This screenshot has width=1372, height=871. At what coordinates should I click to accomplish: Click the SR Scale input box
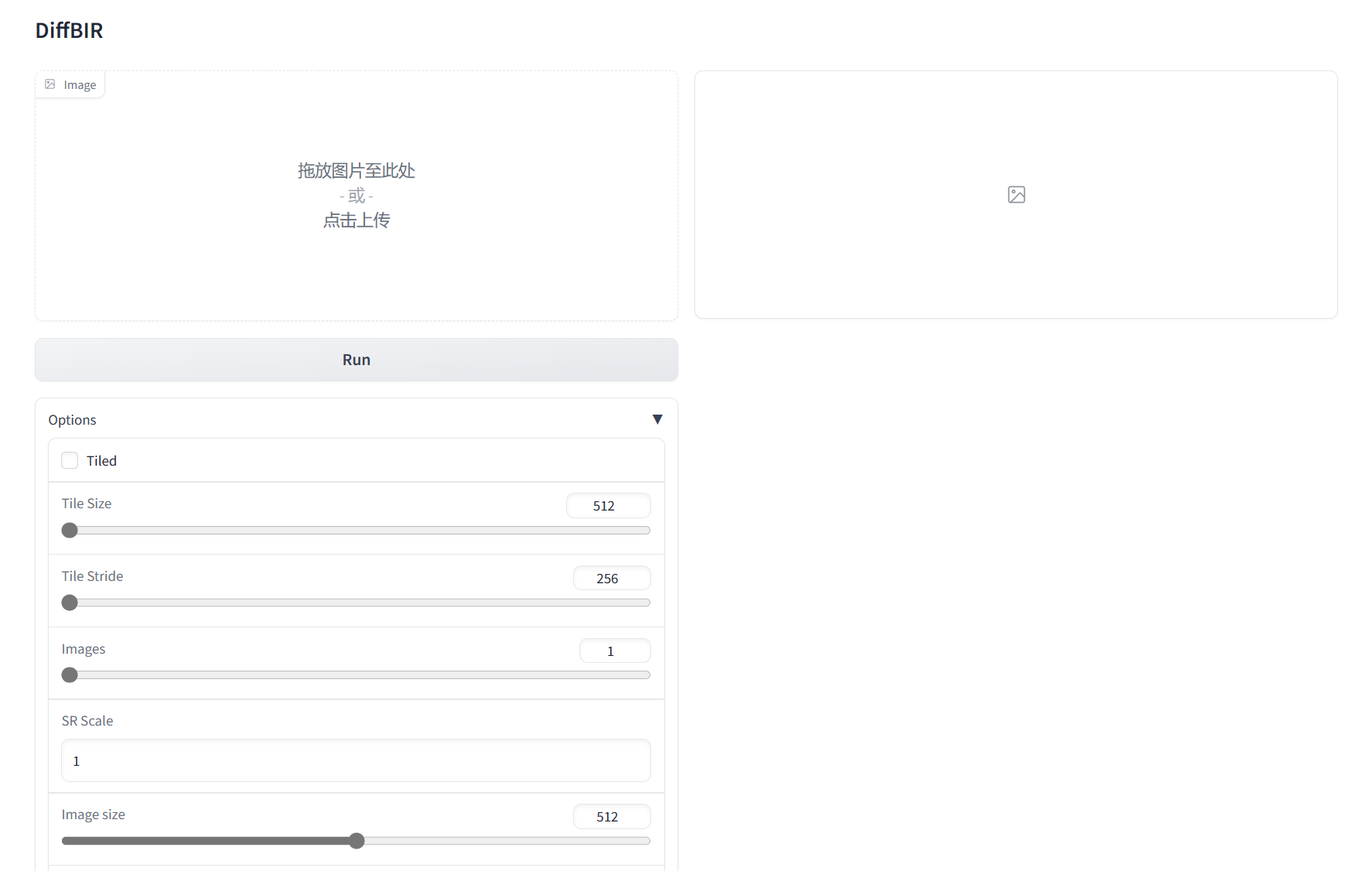356,760
